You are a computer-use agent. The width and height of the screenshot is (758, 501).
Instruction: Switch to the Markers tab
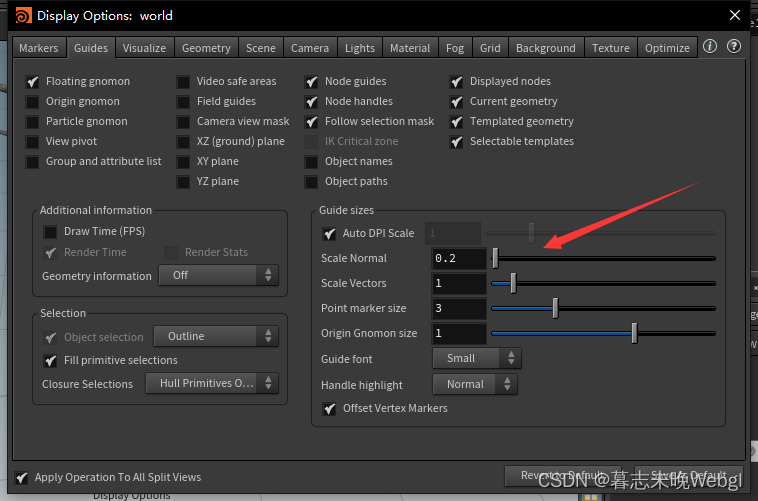click(x=39, y=48)
